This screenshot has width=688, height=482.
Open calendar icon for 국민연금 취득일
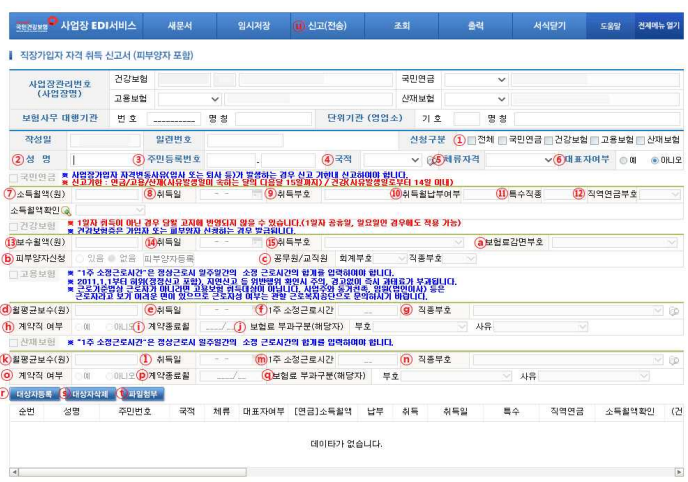pos(257,194)
